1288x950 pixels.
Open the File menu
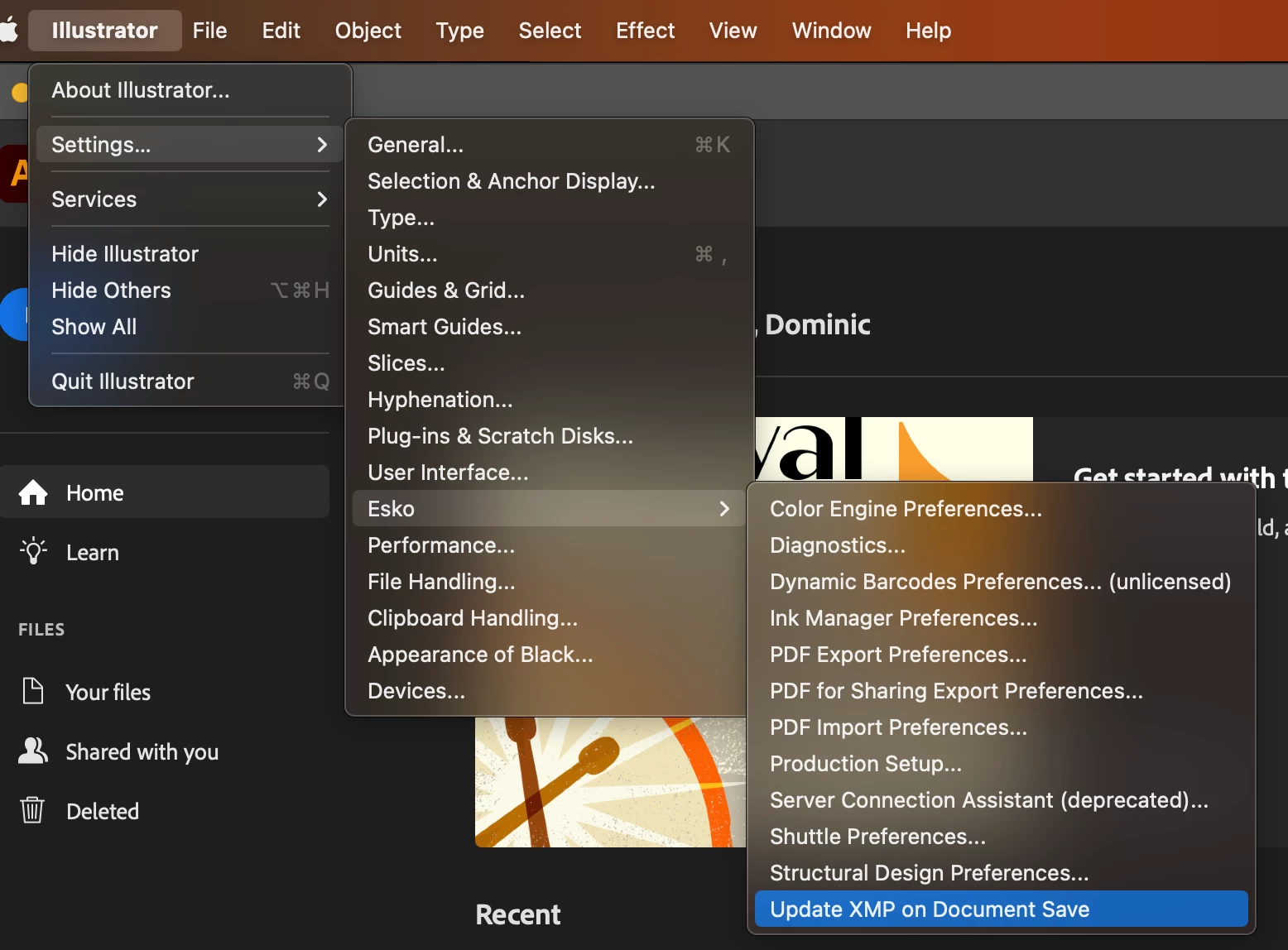click(209, 31)
